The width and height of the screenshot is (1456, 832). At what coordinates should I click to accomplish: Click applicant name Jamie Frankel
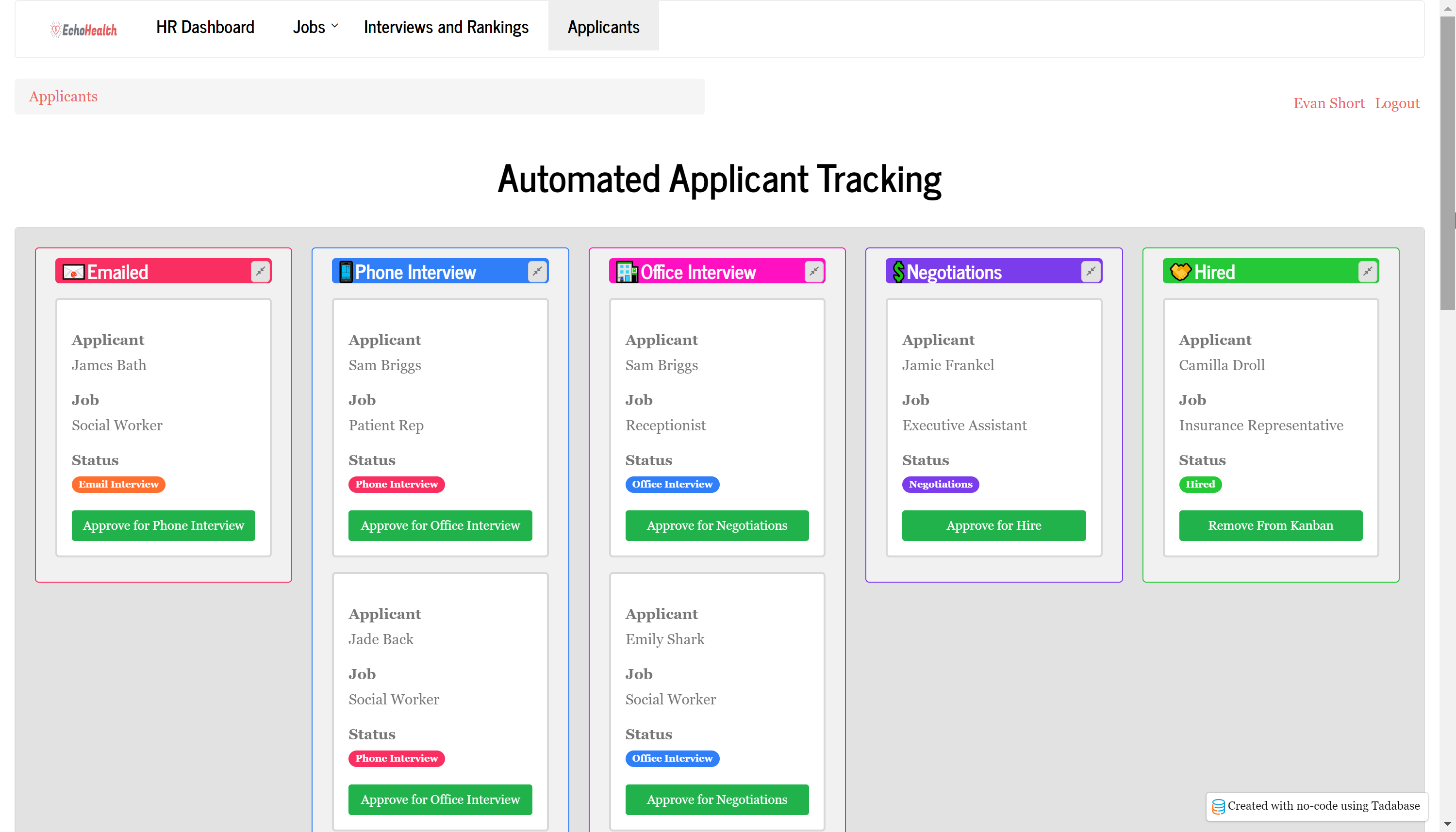(948, 365)
